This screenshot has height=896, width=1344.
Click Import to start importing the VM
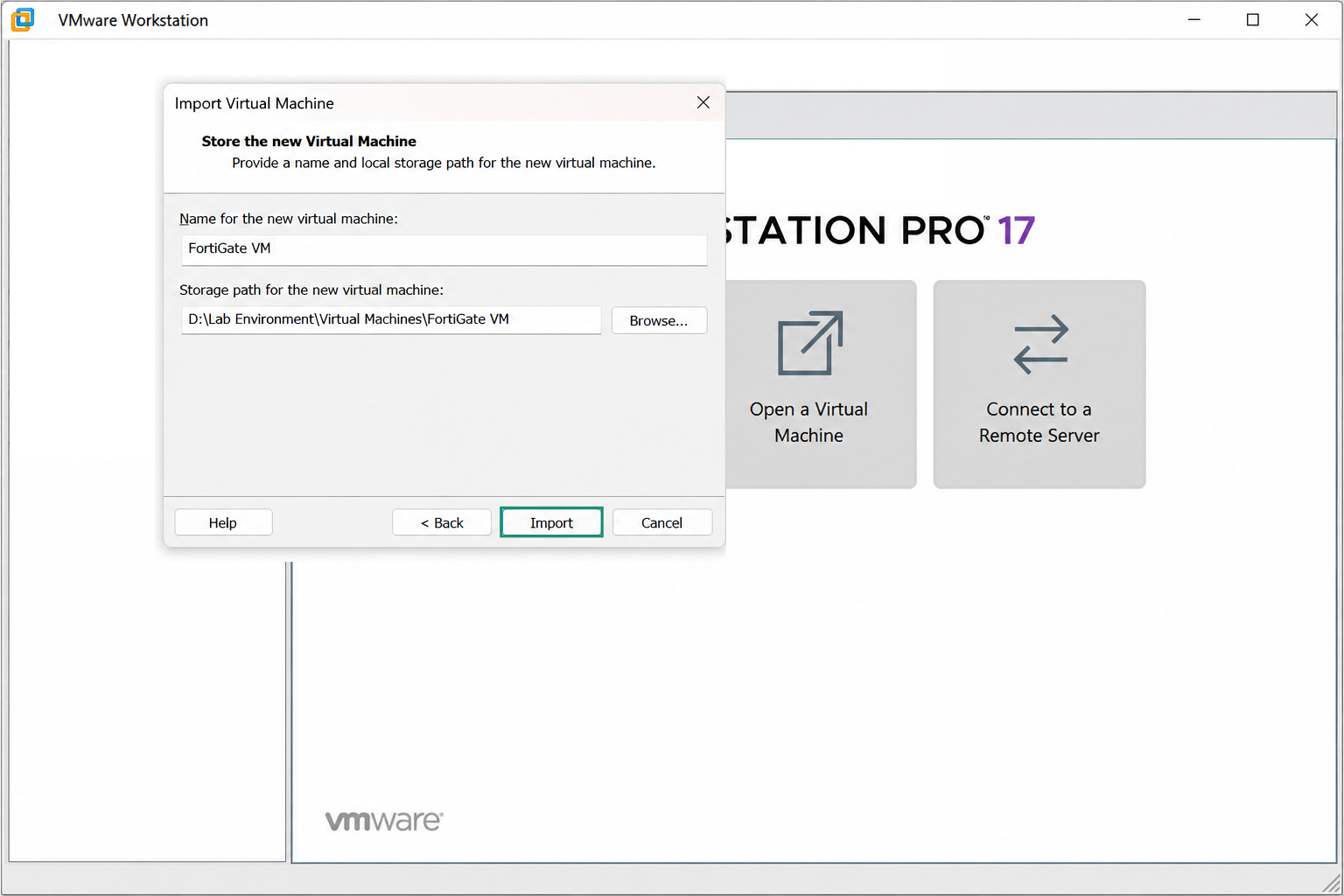point(551,522)
